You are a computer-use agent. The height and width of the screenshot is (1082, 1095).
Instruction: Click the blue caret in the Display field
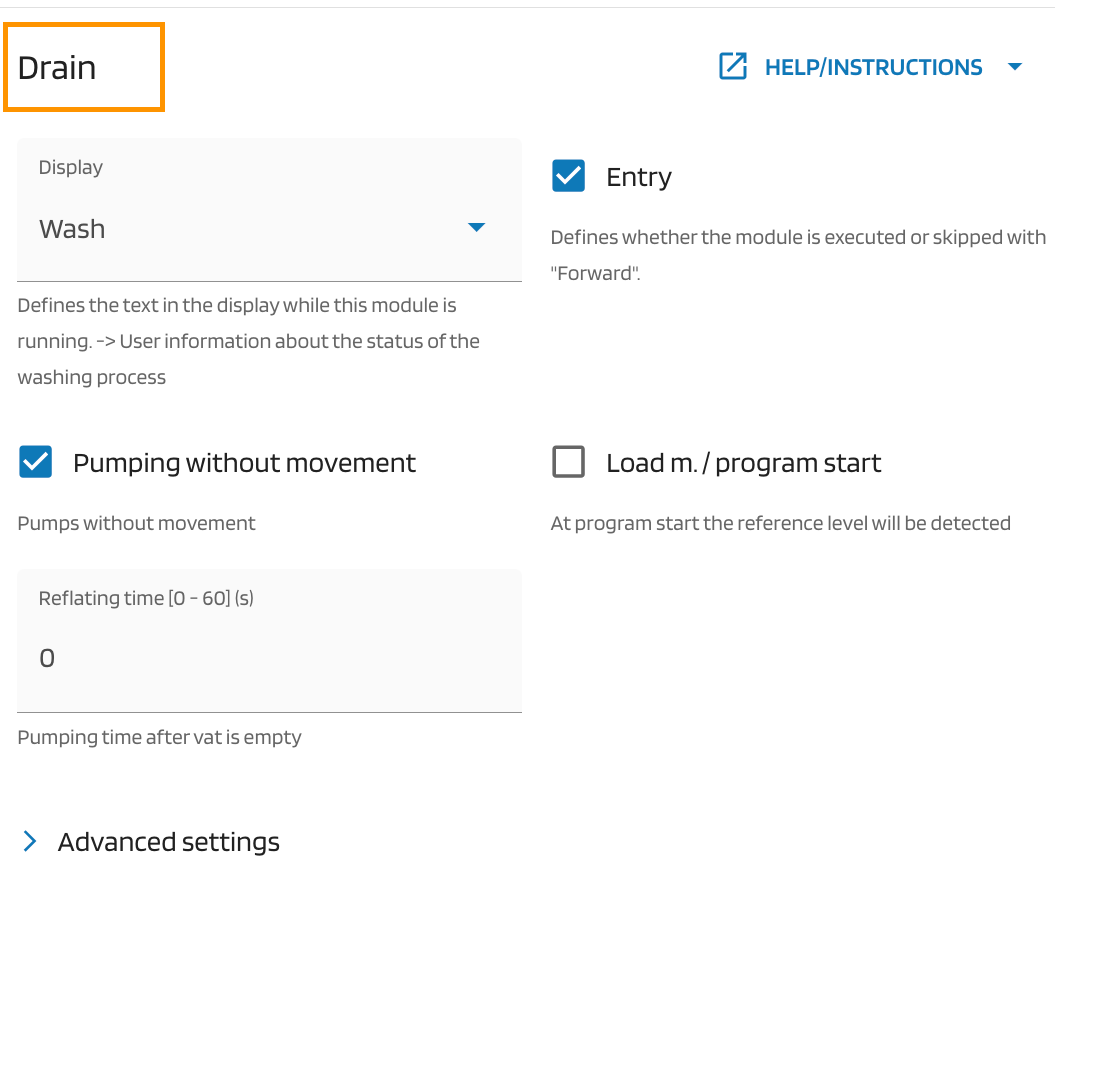click(477, 228)
